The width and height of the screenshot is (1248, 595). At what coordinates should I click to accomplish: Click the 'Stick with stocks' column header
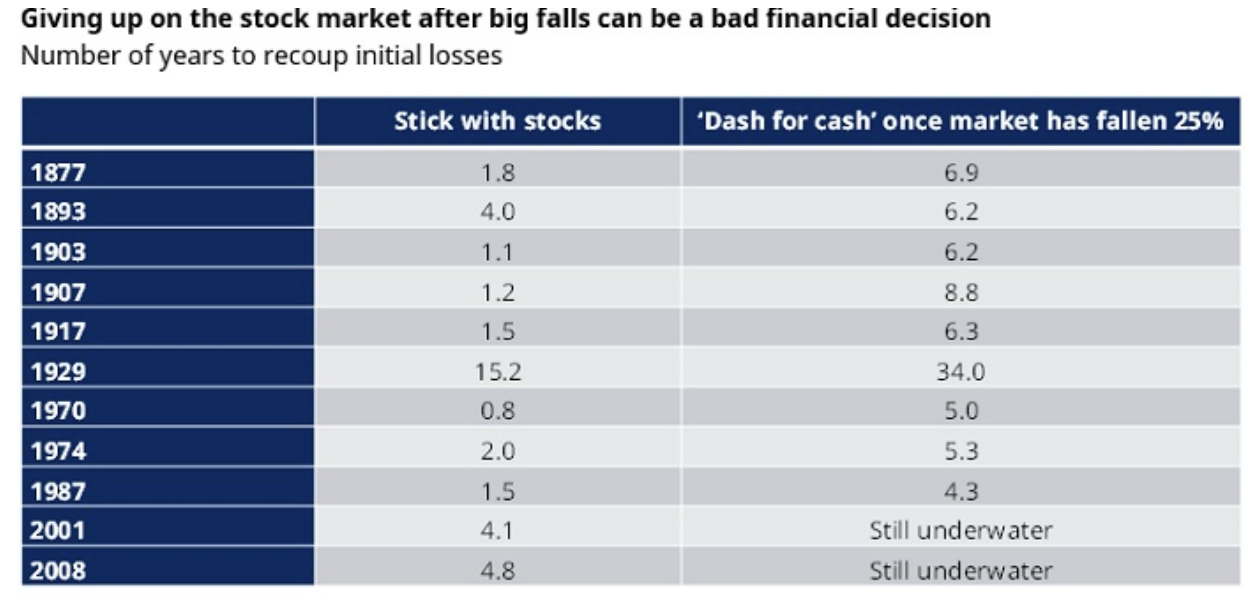pos(497,122)
